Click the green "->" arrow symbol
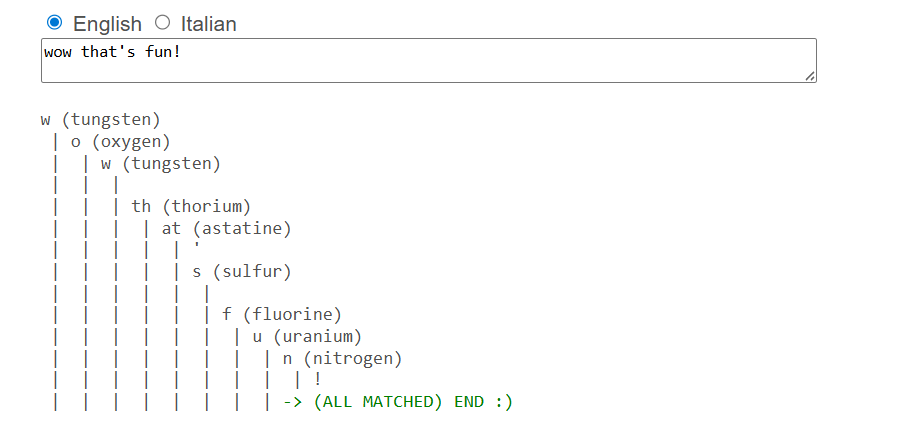 (x=292, y=402)
